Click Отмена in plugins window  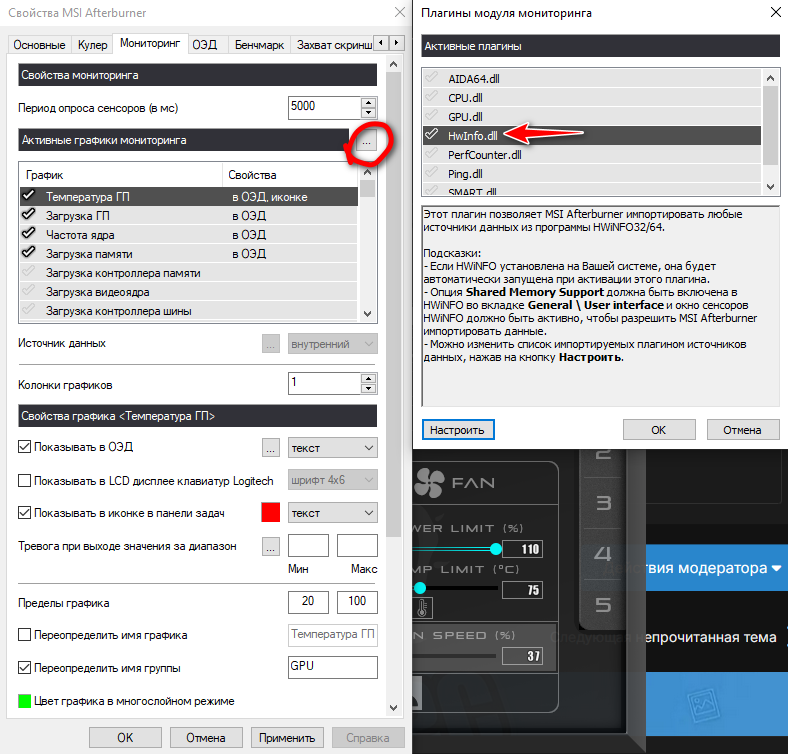[743, 430]
